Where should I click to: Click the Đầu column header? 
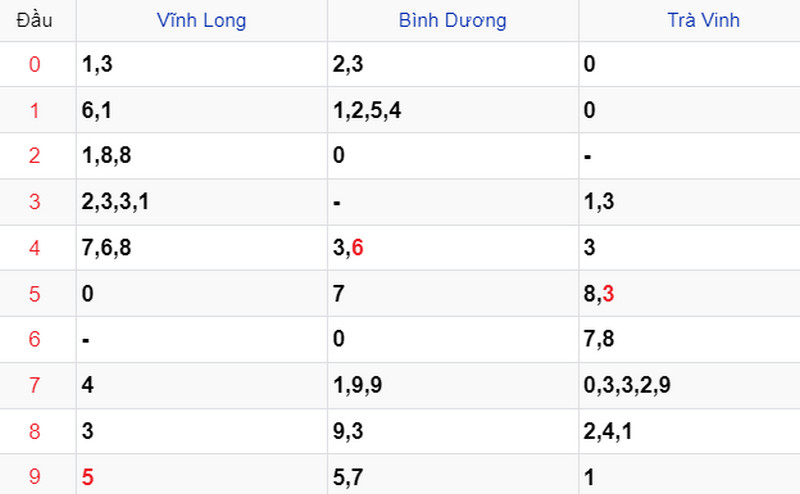coord(34,20)
